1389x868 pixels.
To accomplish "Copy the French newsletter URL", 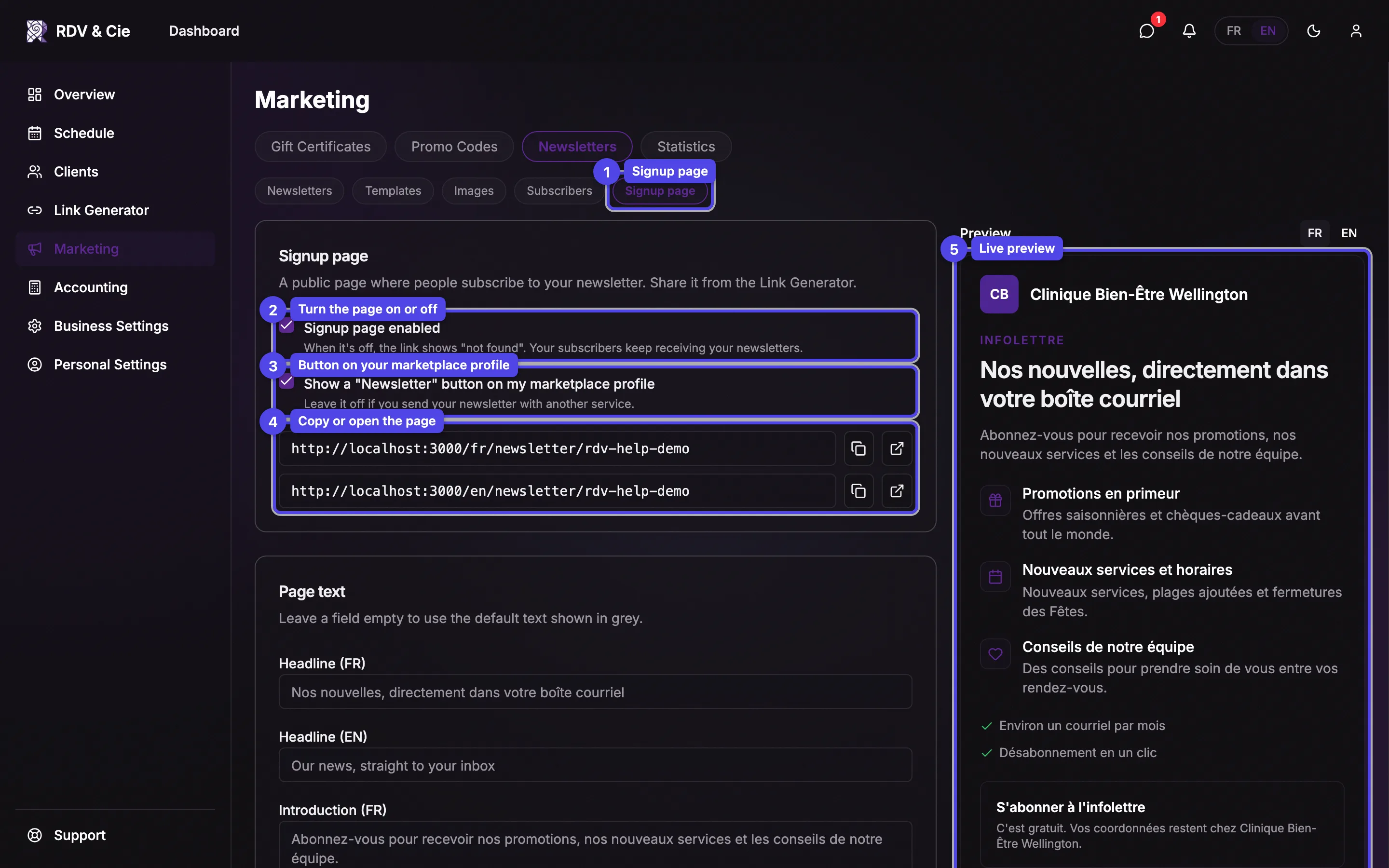I will [858, 448].
